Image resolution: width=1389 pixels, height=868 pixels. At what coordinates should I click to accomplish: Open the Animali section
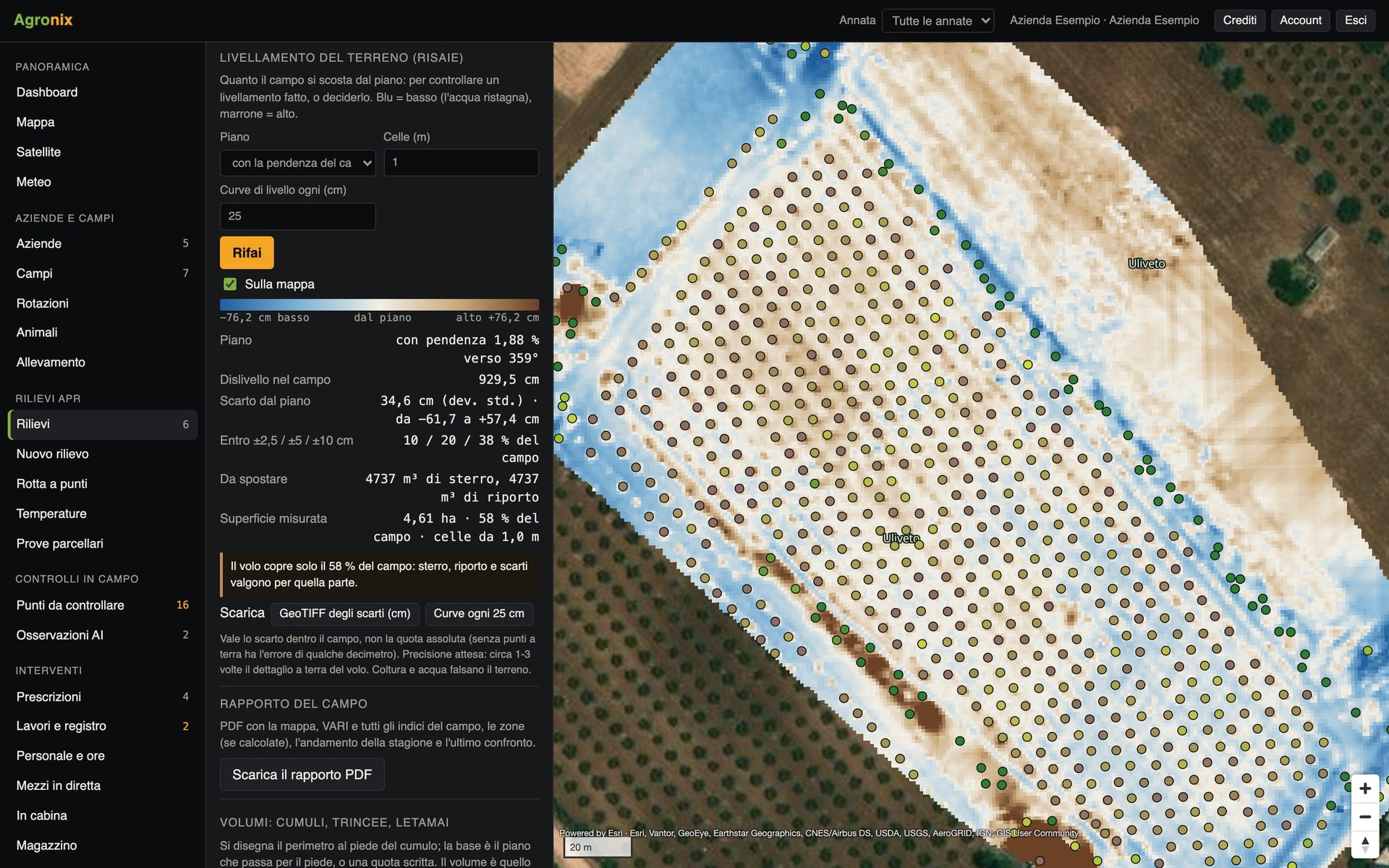click(102, 333)
